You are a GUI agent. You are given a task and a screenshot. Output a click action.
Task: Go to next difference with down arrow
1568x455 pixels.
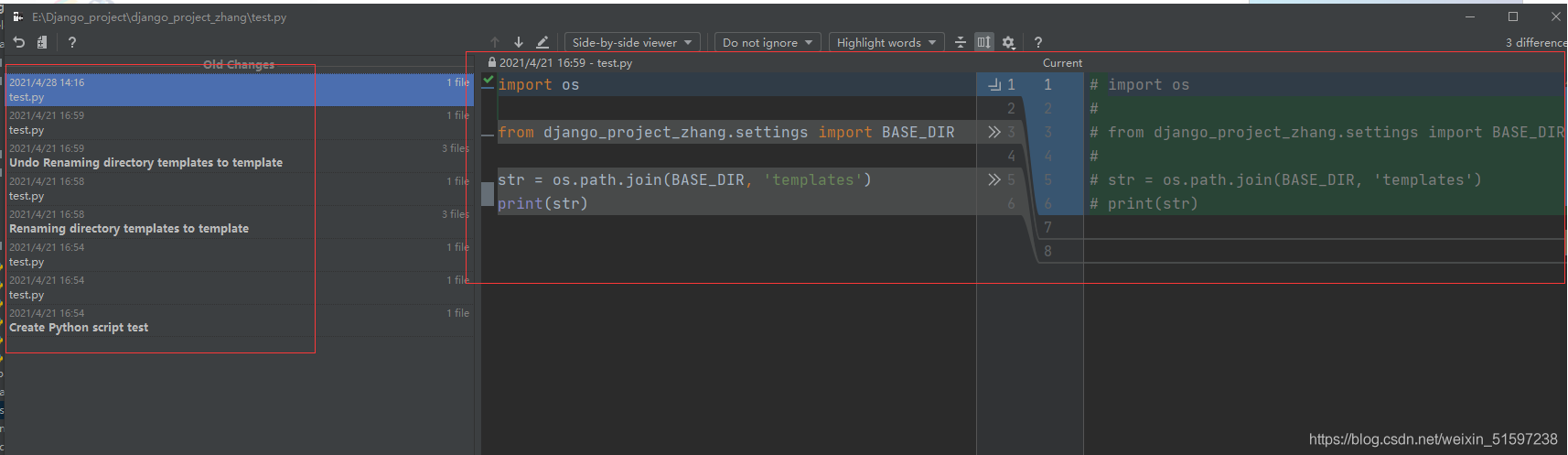519,42
